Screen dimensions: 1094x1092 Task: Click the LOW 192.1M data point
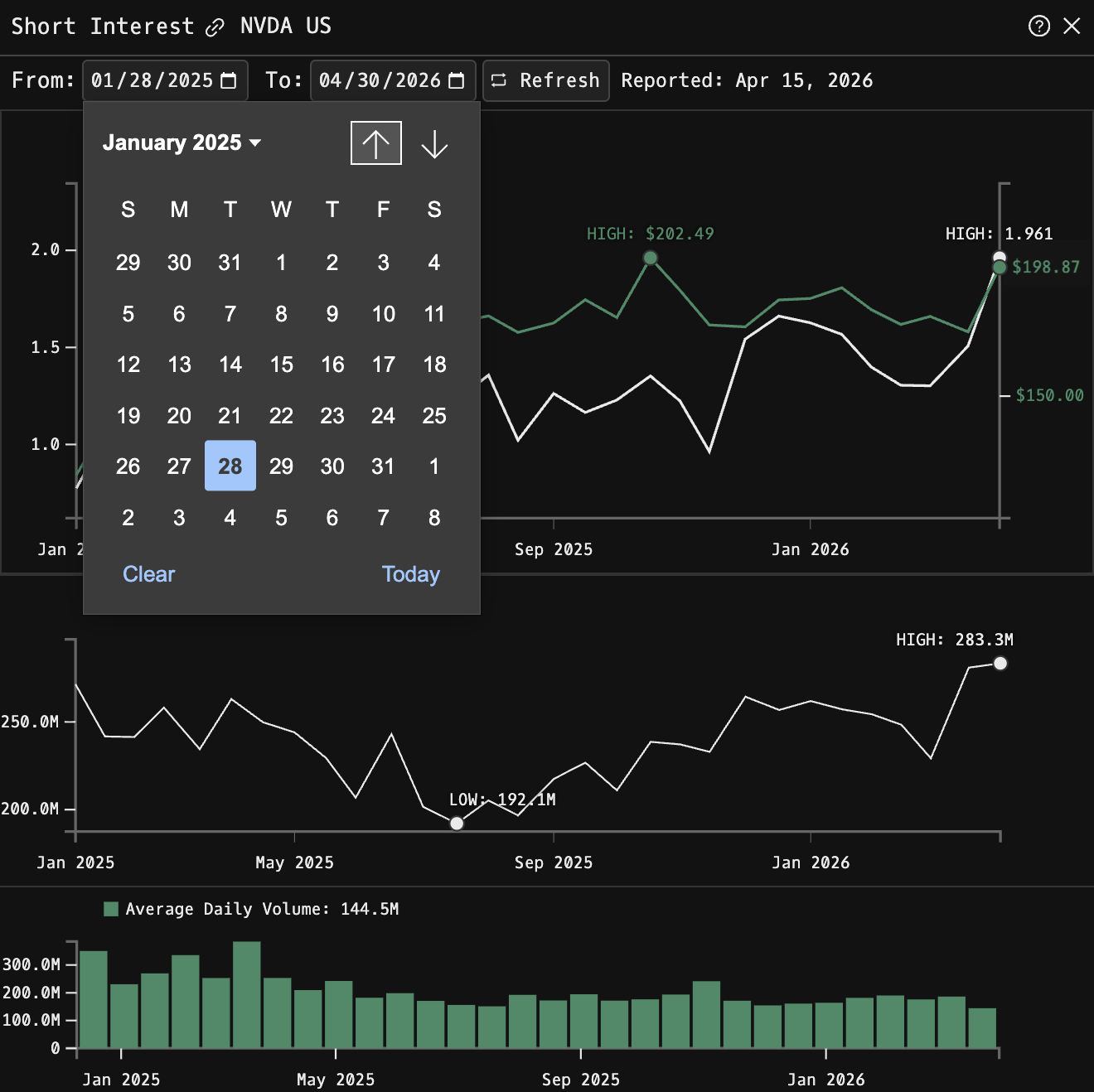point(457,823)
